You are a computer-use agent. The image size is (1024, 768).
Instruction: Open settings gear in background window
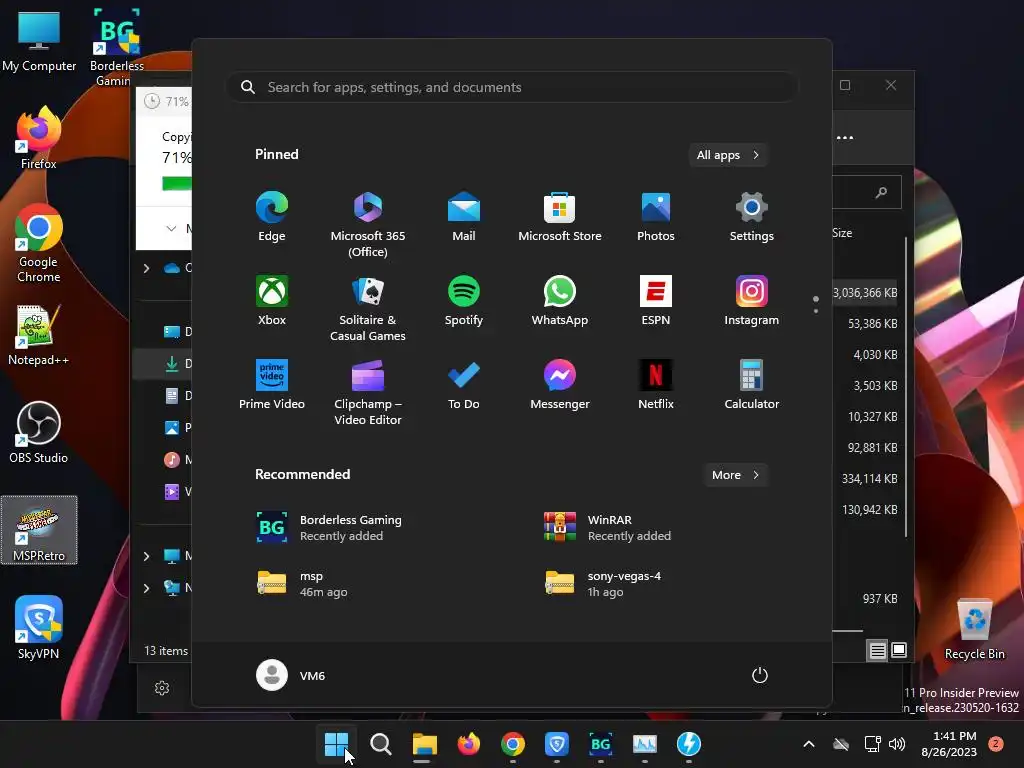tap(162, 688)
